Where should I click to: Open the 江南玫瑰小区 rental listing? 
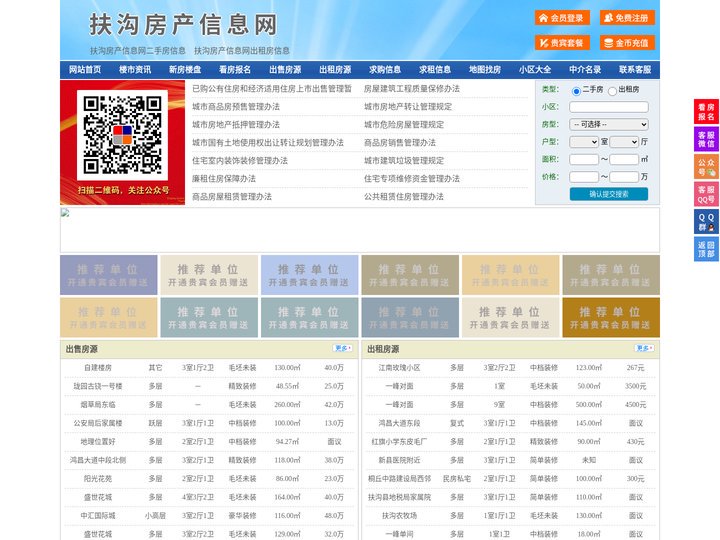(x=399, y=368)
